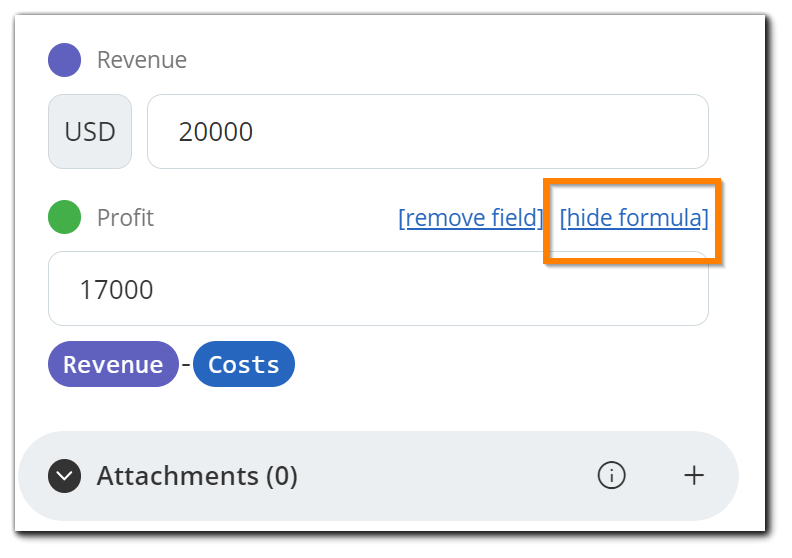Click the Profit field label
This screenshot has width=792, height=558.
125,218
